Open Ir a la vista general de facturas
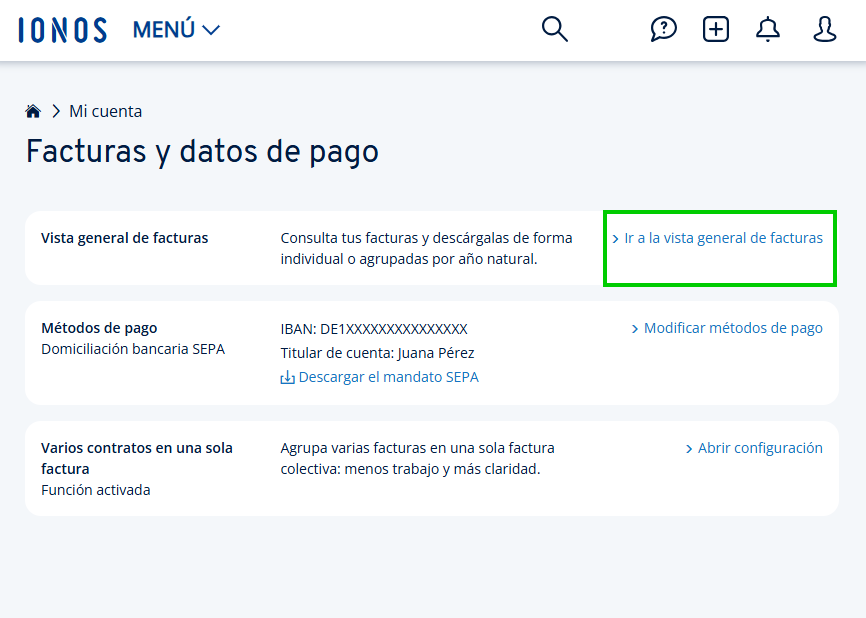The height and width of the screenshot is (618, 866). click(x=723, y=238)
